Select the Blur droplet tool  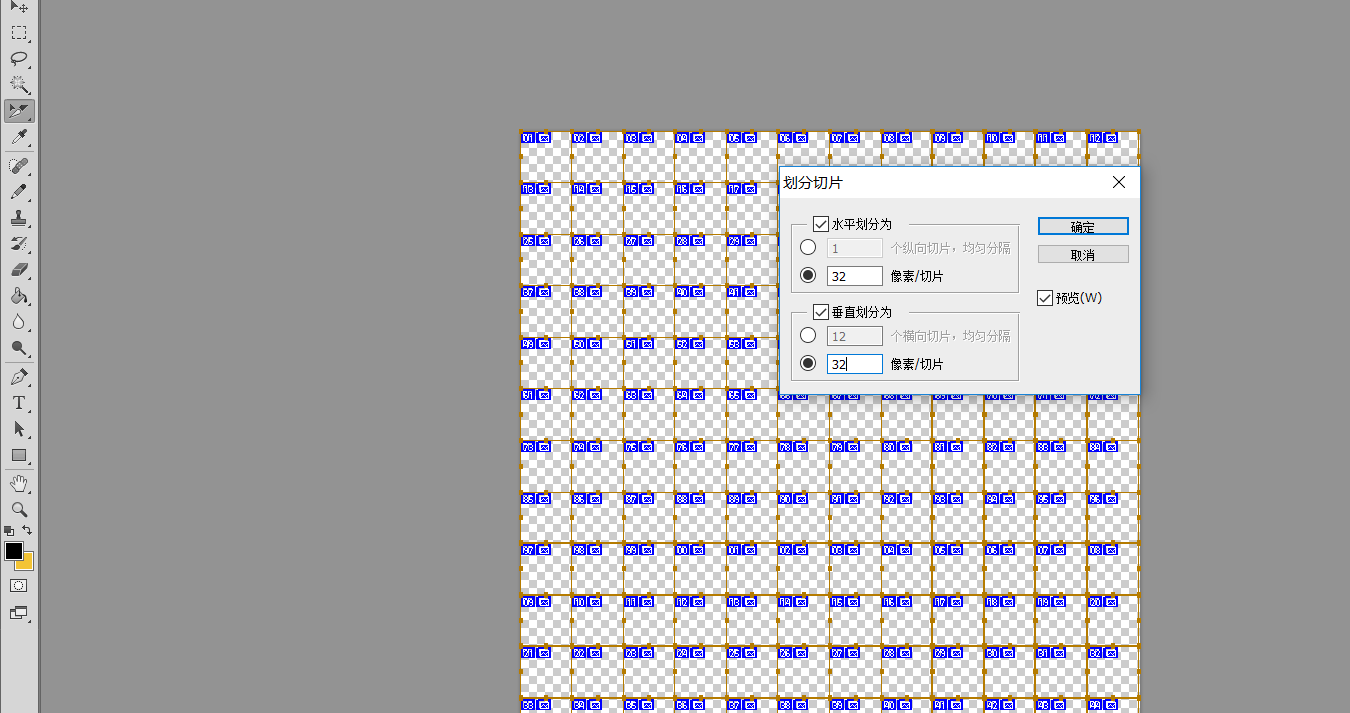[19, 322]
